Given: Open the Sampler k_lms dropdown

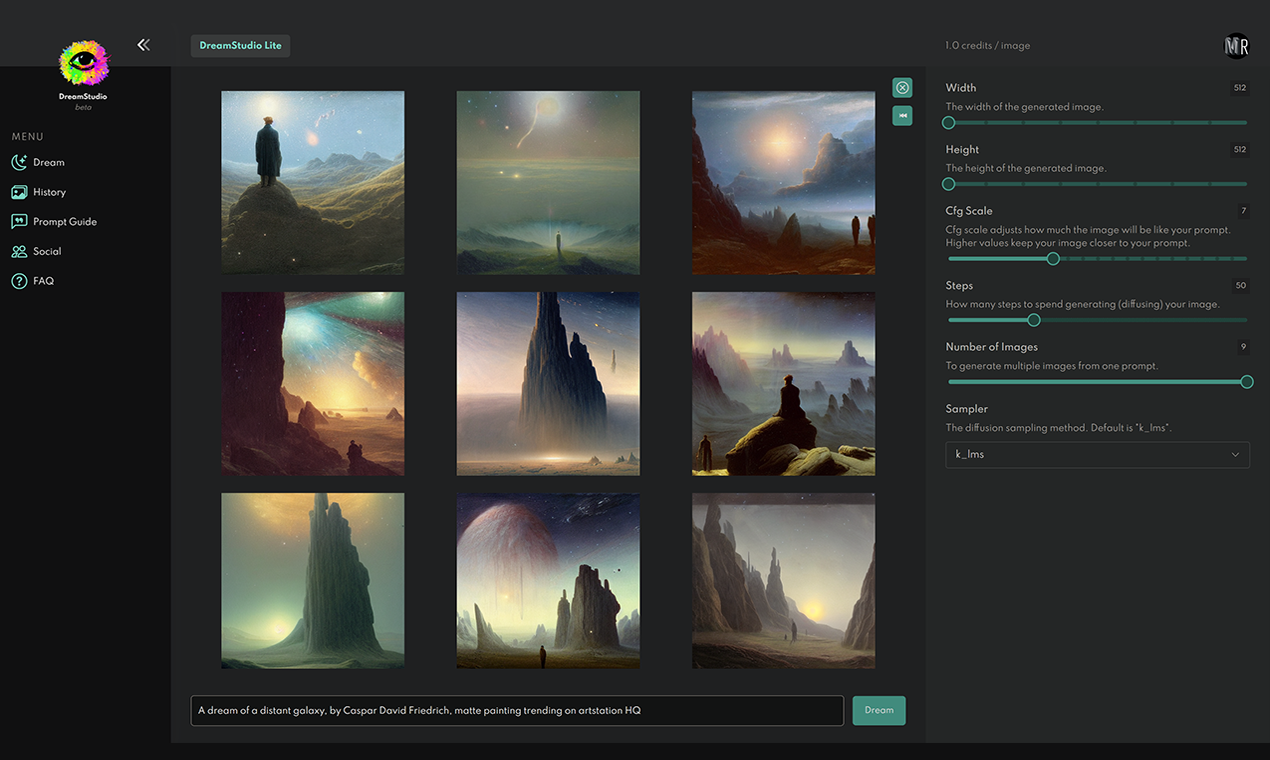Looking at the screenshot, I should click(x=1097, y=454).
